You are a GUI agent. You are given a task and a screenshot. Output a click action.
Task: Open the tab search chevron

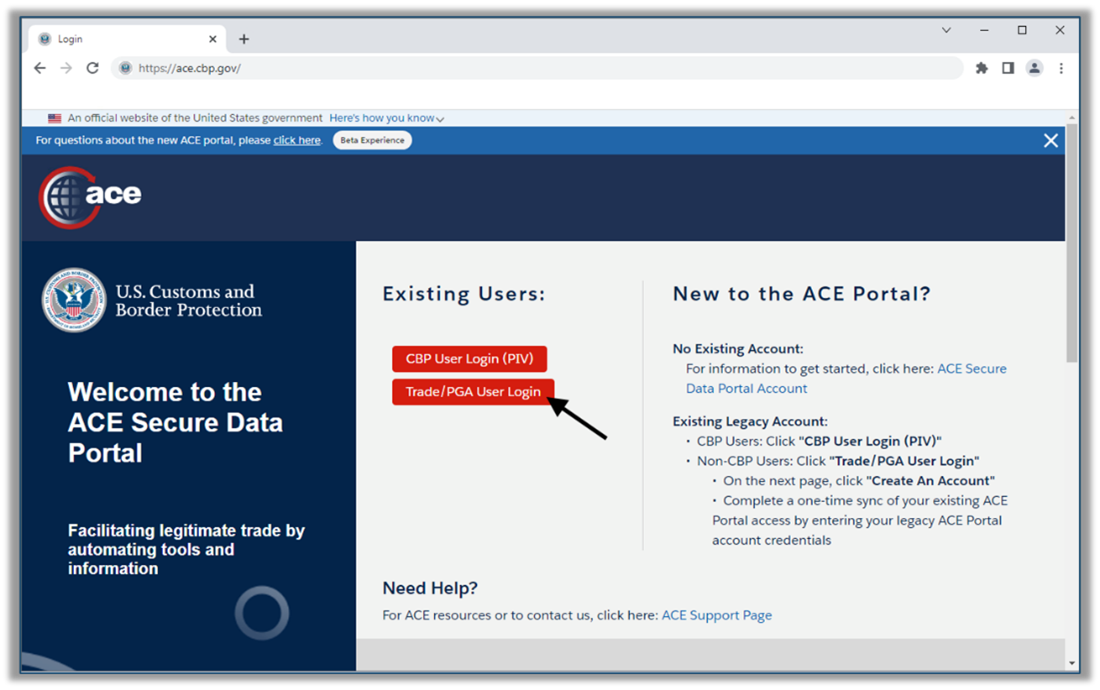tap(946, 30)
